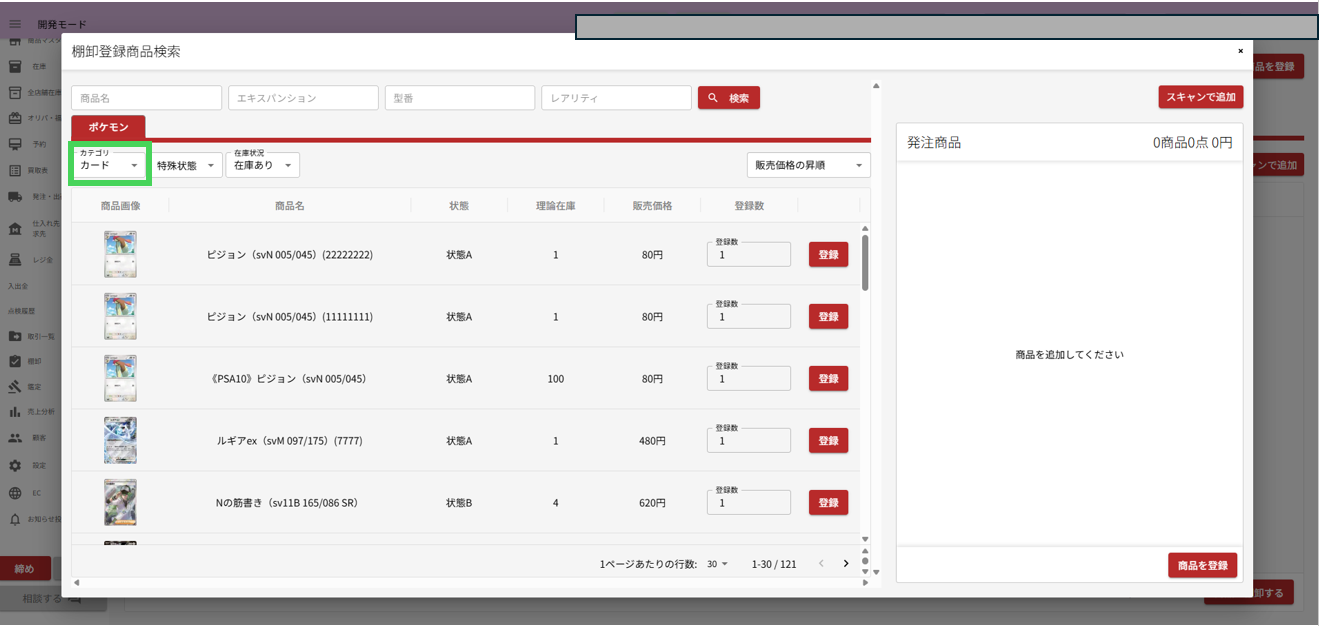Close the 棚卸登録商品検索 dialog
1319x626 pixels.
(x=1240, y=51)
